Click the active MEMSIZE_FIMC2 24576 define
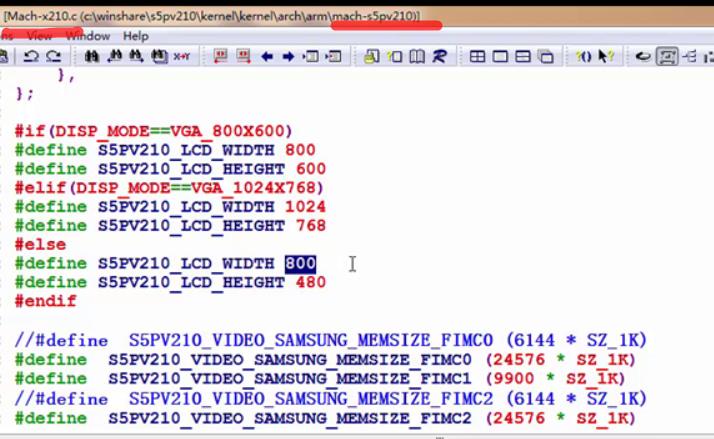Viewport: 714px width, 439px height. pos(326,418)
